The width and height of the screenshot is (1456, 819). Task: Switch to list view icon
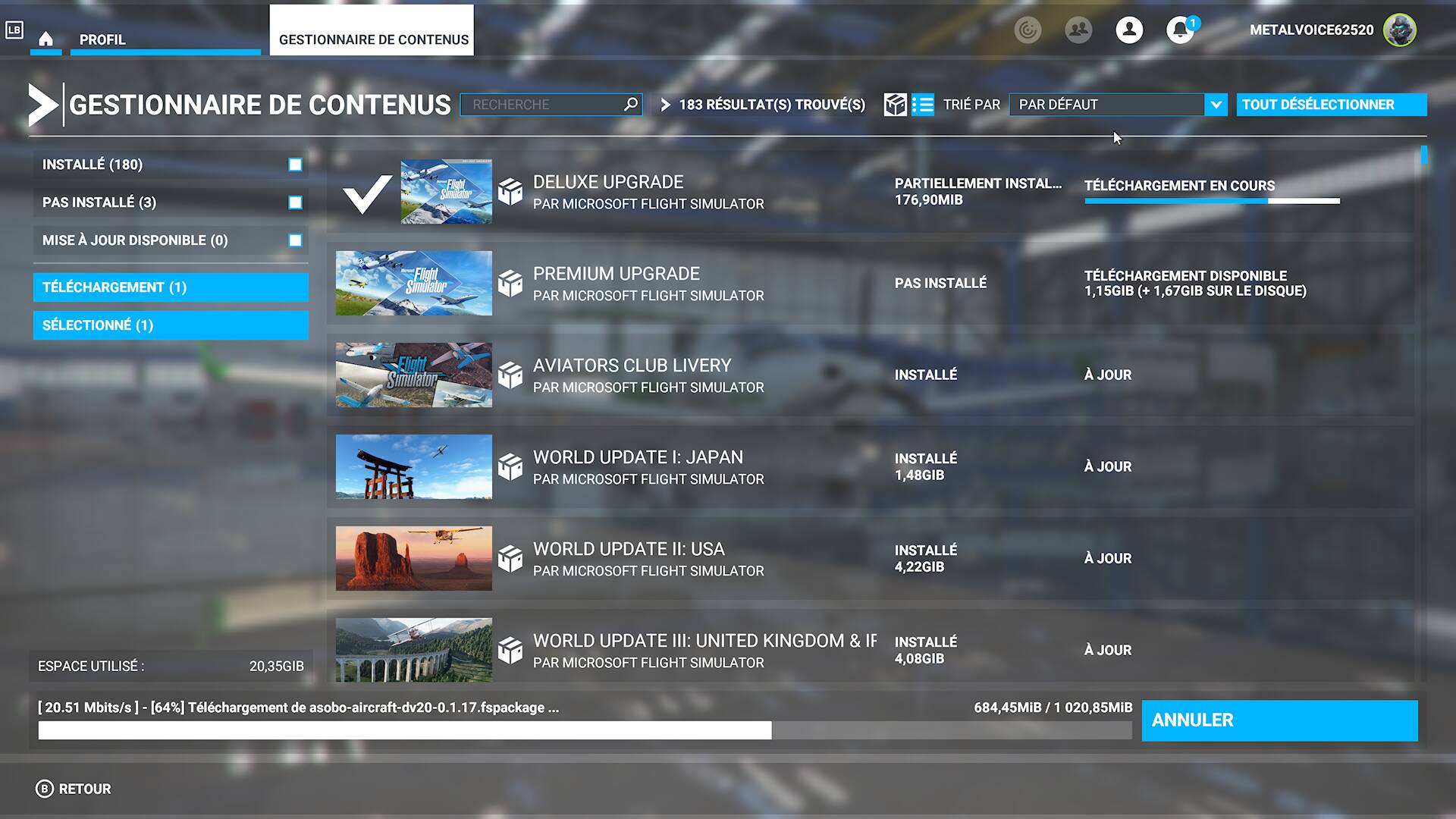(923, 105)
